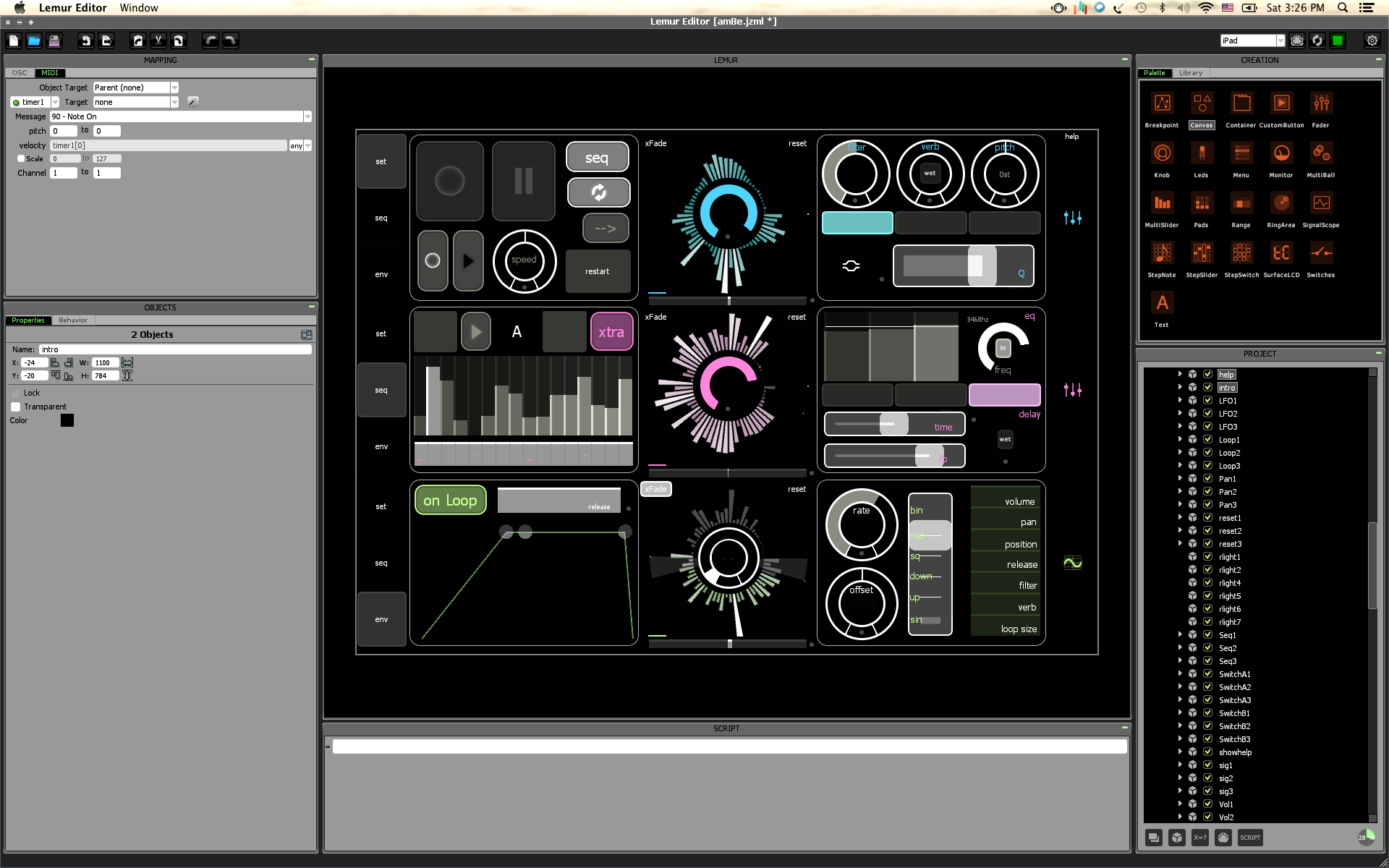The height and width of the screenshot is (868, 1389).
Task: Select the Fader object in palette
Action: coord(1321,104)
